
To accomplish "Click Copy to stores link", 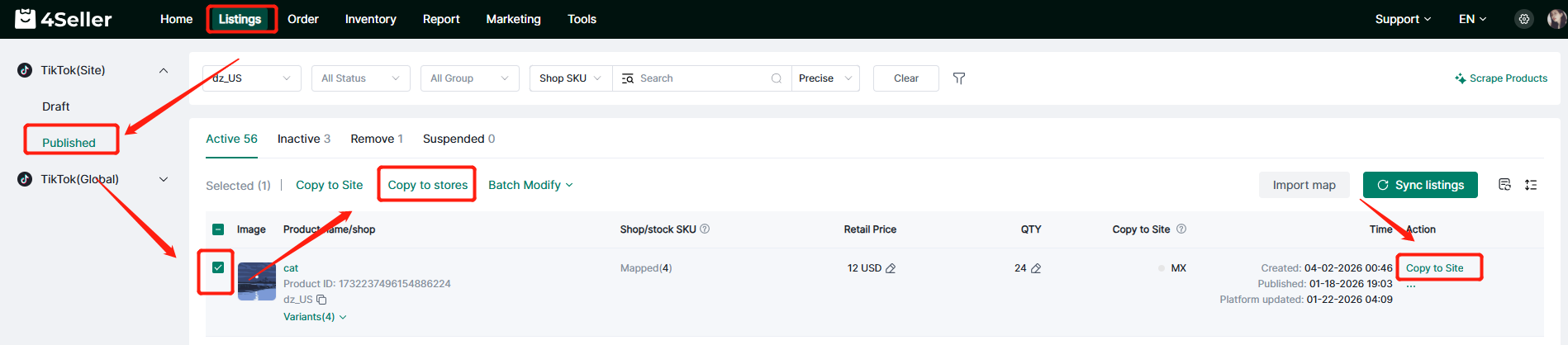I will (427, 185).
